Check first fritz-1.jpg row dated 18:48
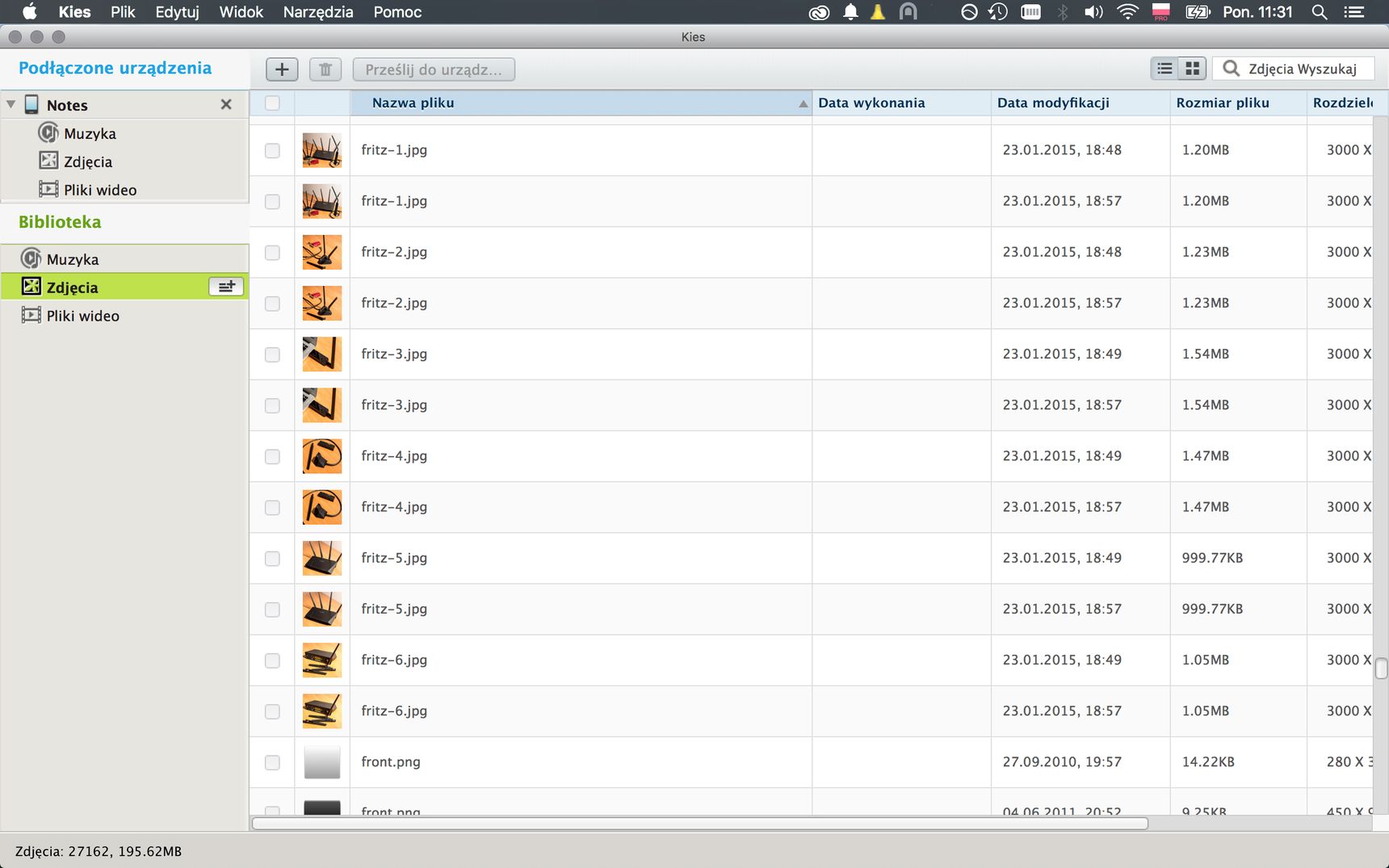 (x=272, y=150)
